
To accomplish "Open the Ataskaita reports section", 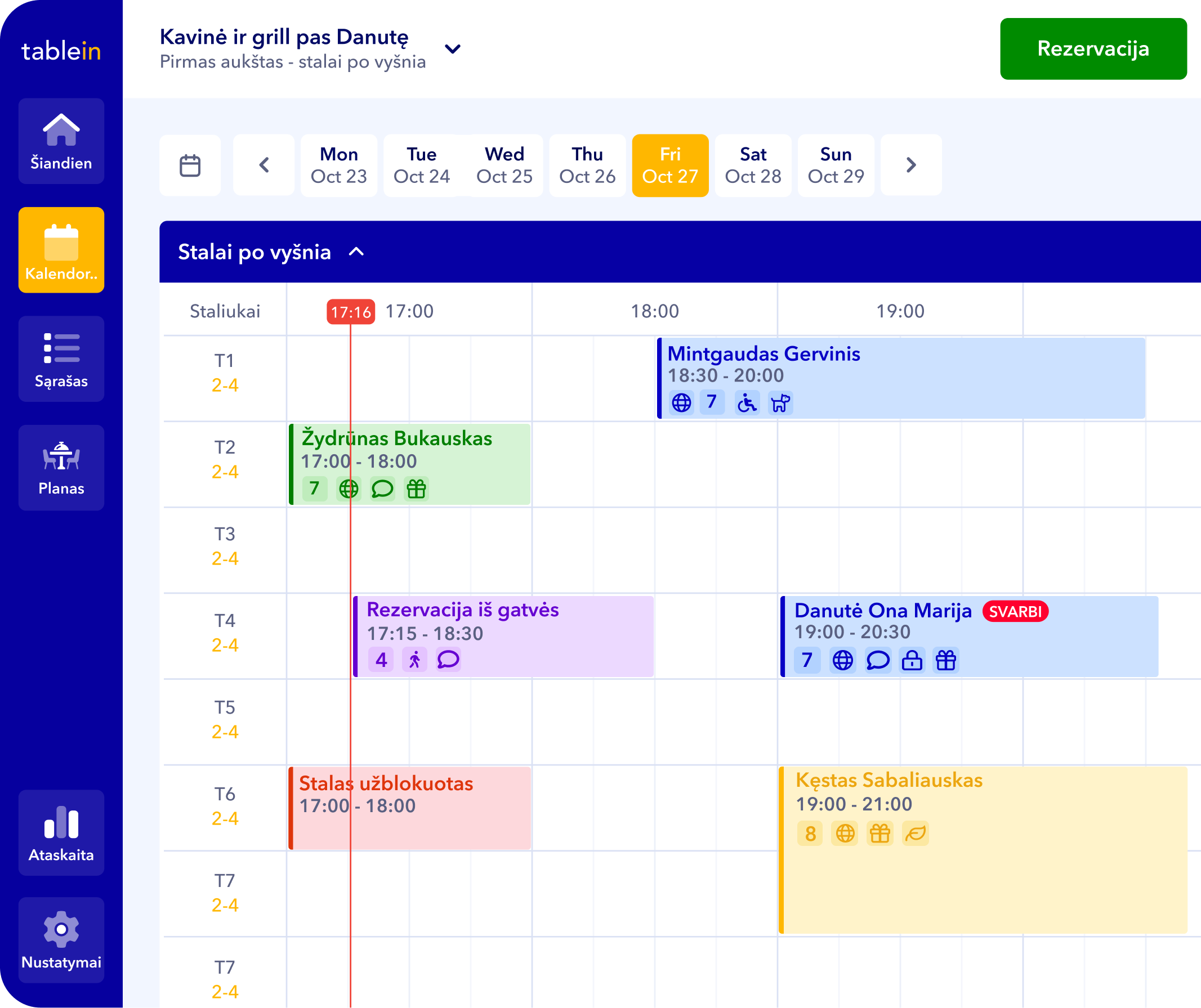I will click(x=61, y=833).
